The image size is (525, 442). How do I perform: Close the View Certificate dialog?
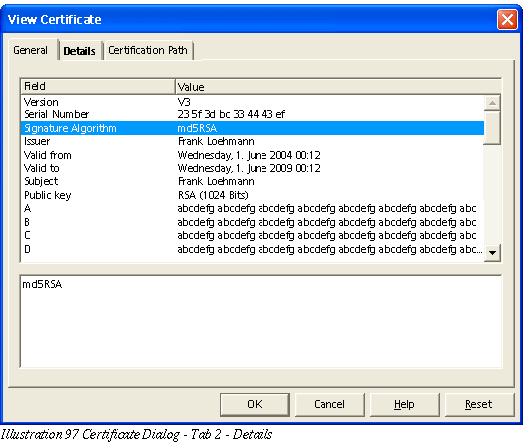[508, 19]
